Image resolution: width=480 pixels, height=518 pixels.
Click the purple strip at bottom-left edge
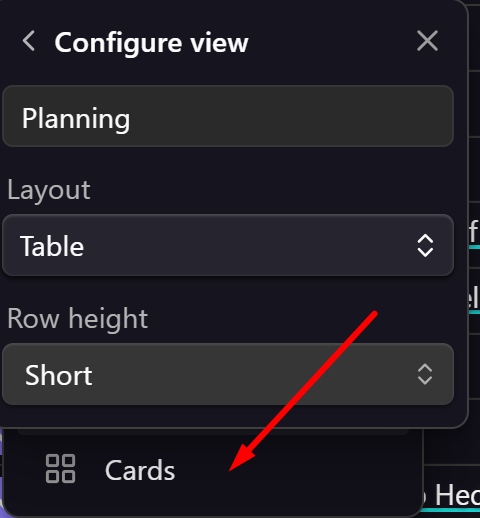(1, 473)
